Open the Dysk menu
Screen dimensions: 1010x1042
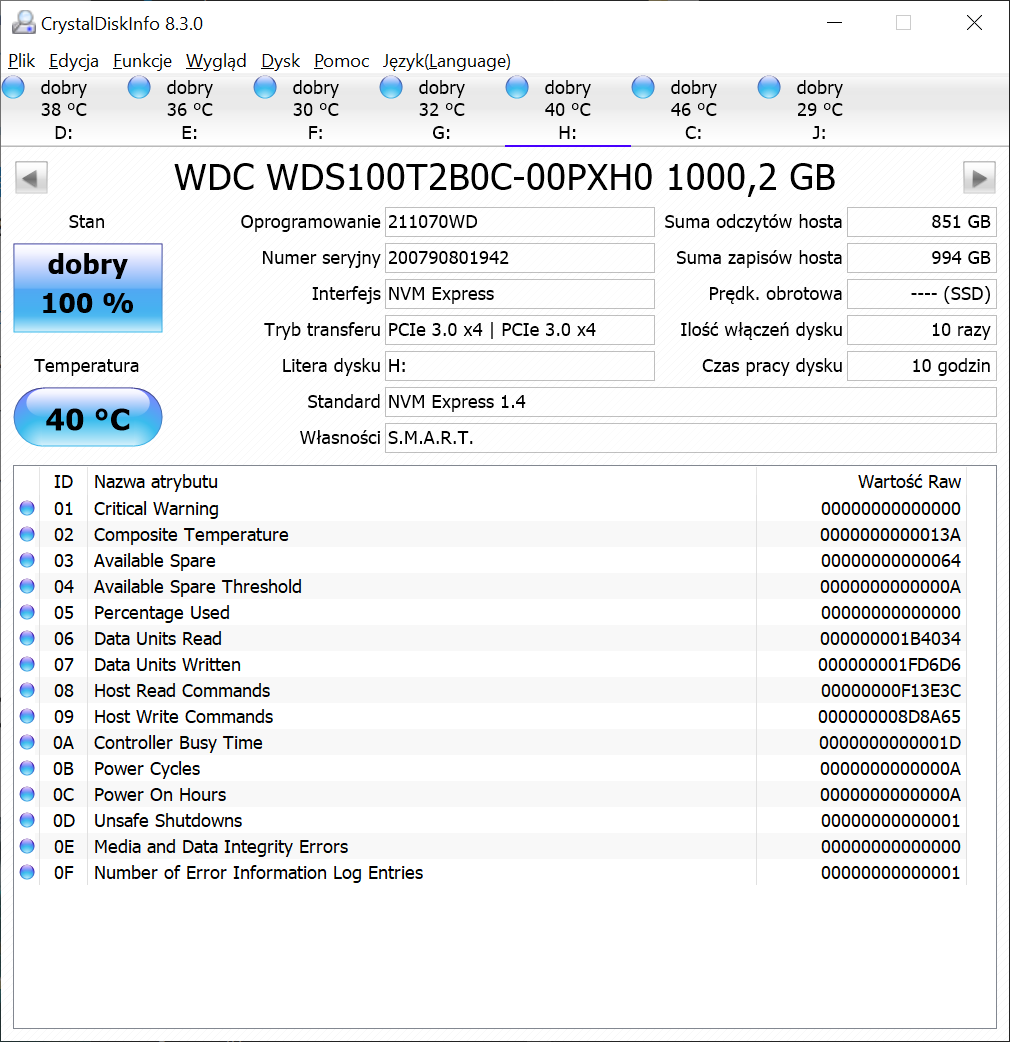tap(280, 61)
